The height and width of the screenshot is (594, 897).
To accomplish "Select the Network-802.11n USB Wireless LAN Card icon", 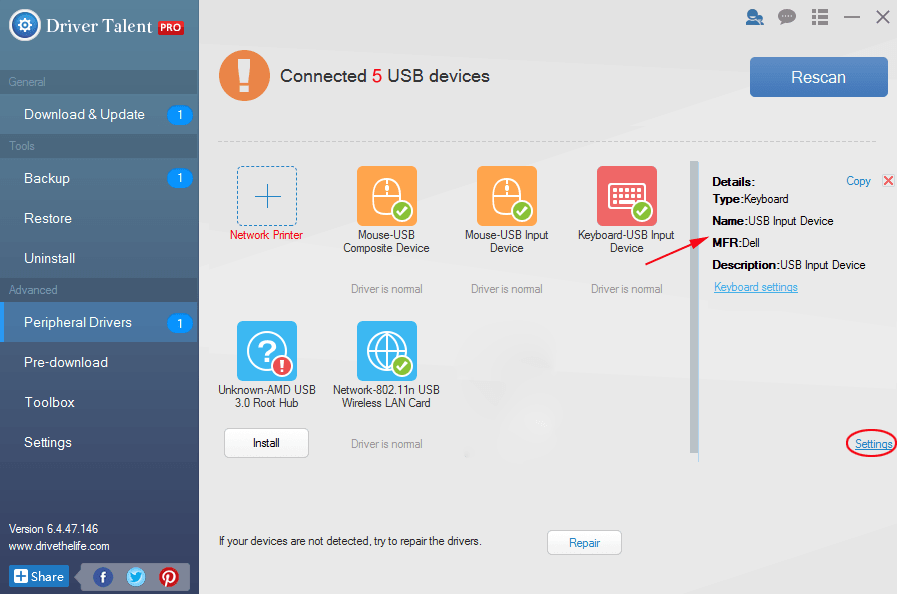I will tap(387, 351).
